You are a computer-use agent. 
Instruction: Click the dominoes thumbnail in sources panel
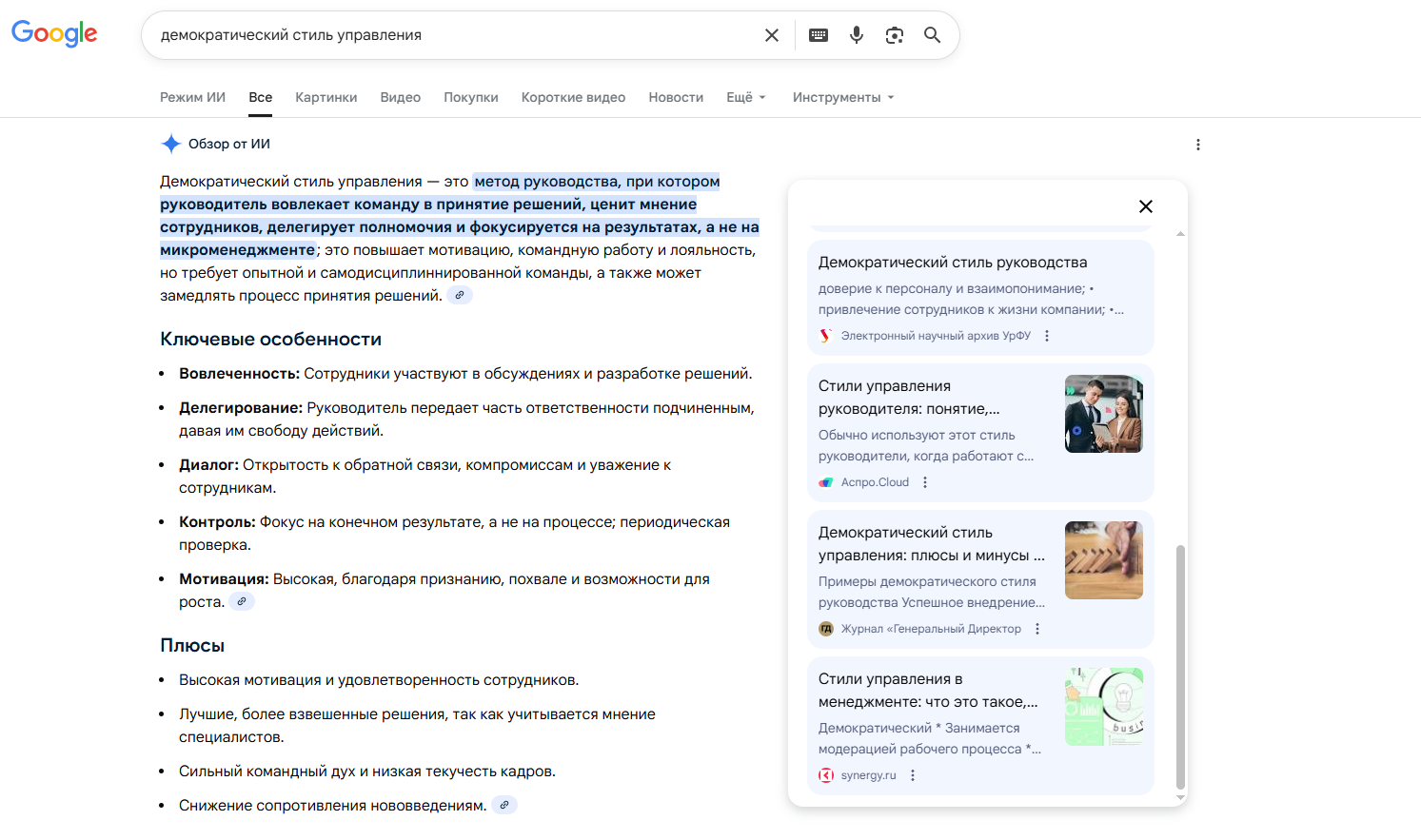tap(1103, 560)
